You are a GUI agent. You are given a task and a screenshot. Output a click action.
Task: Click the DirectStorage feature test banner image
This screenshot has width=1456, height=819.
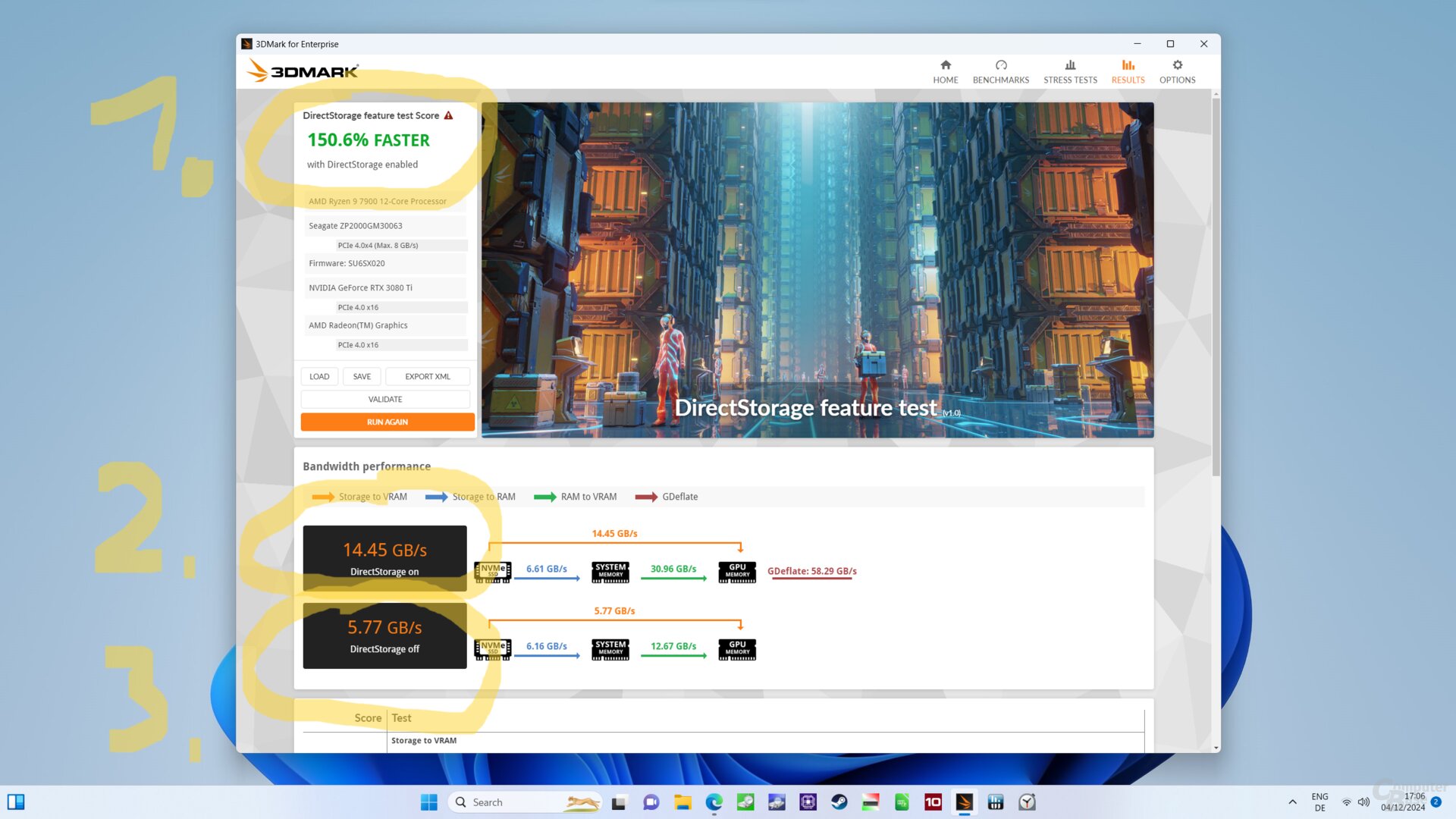tap(817, 270)
